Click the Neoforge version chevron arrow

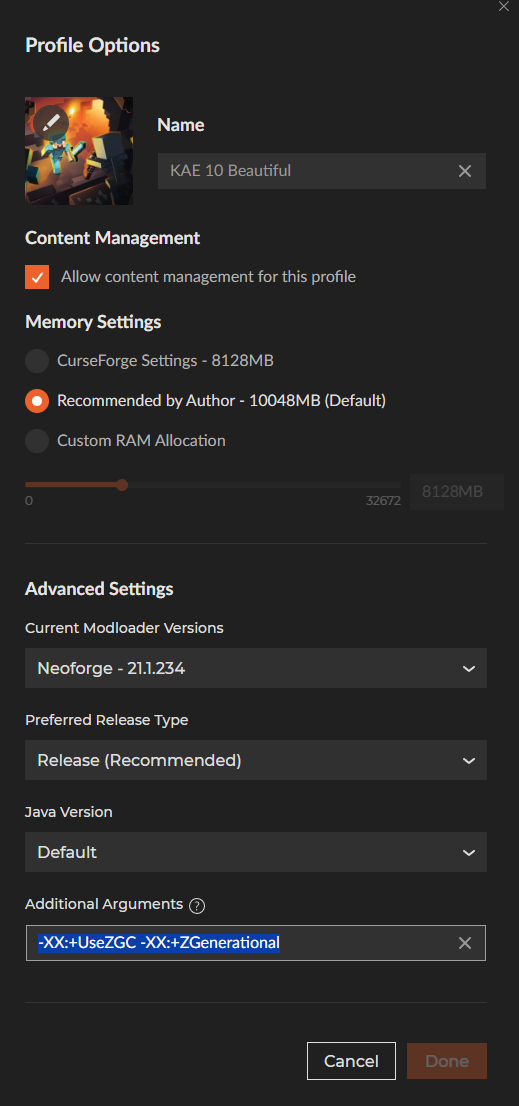[x=469, y=669]
